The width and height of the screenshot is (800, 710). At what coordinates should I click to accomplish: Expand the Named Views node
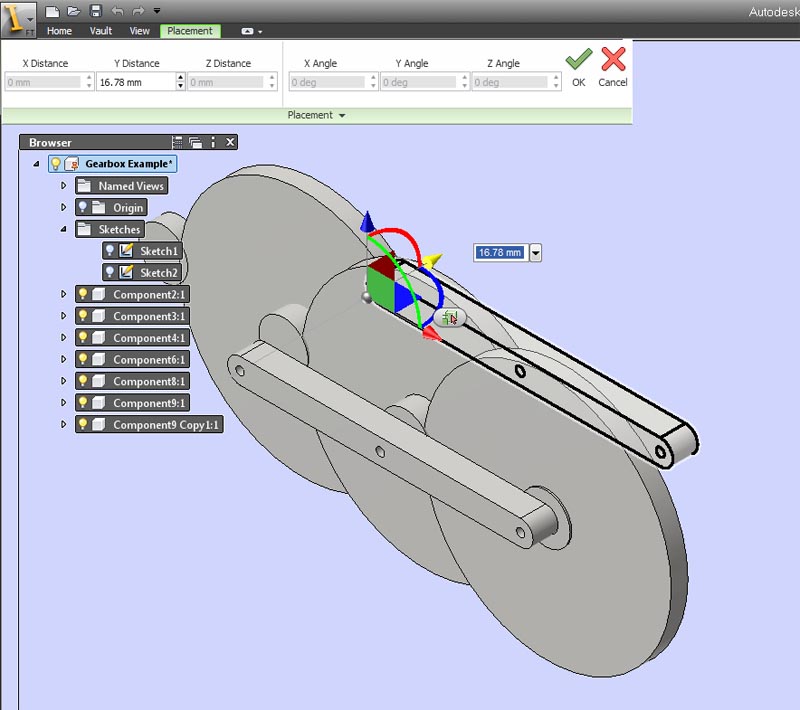tap(63, 186)
